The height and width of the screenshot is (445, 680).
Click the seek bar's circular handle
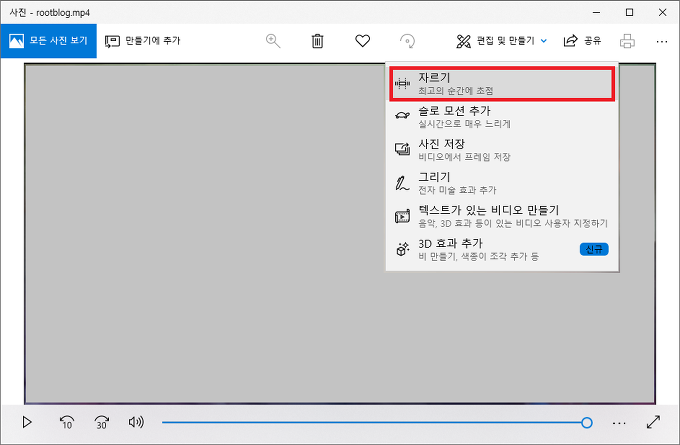587,422
